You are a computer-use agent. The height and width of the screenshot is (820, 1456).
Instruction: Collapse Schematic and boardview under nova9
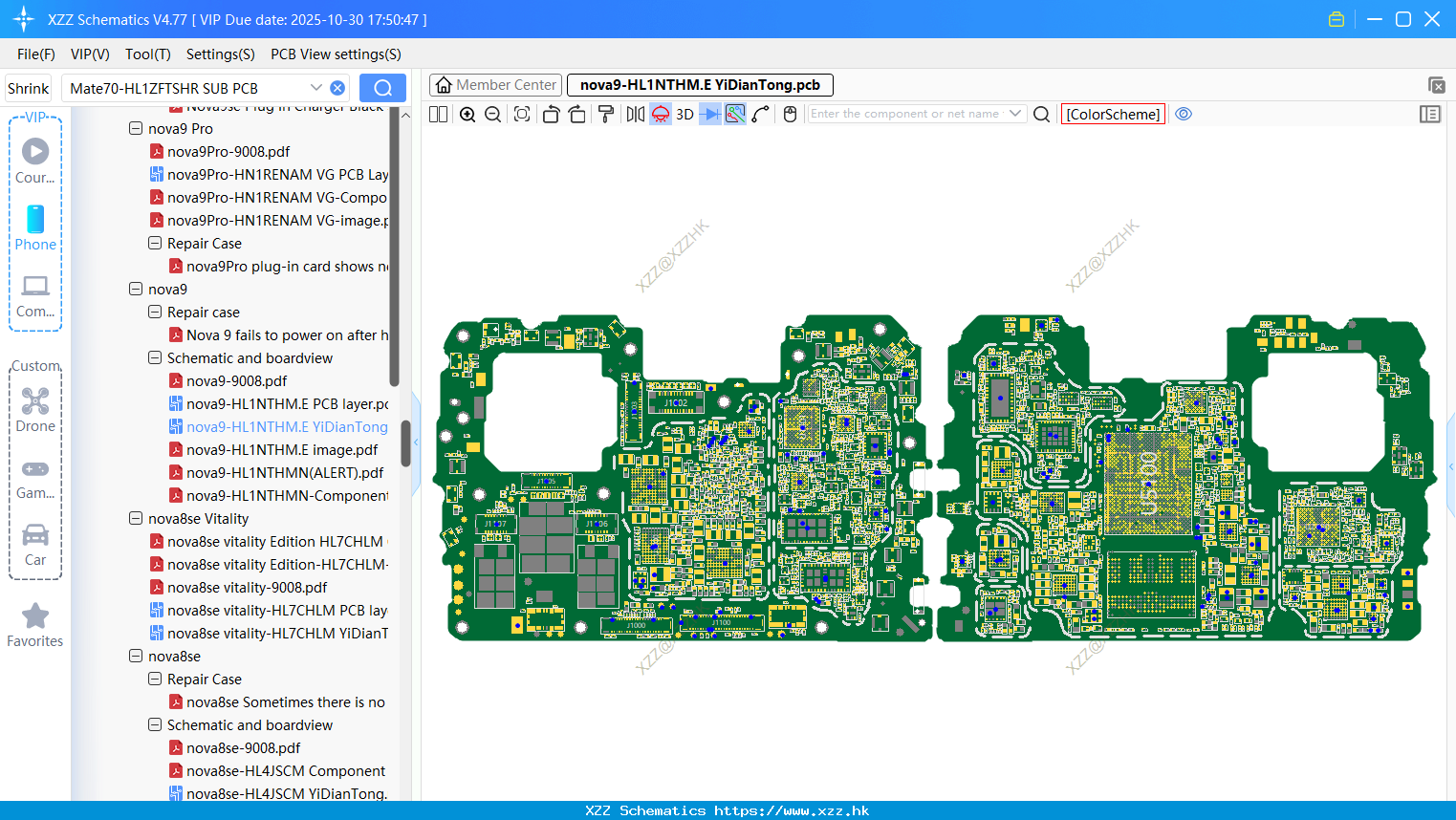coord(155,357)
